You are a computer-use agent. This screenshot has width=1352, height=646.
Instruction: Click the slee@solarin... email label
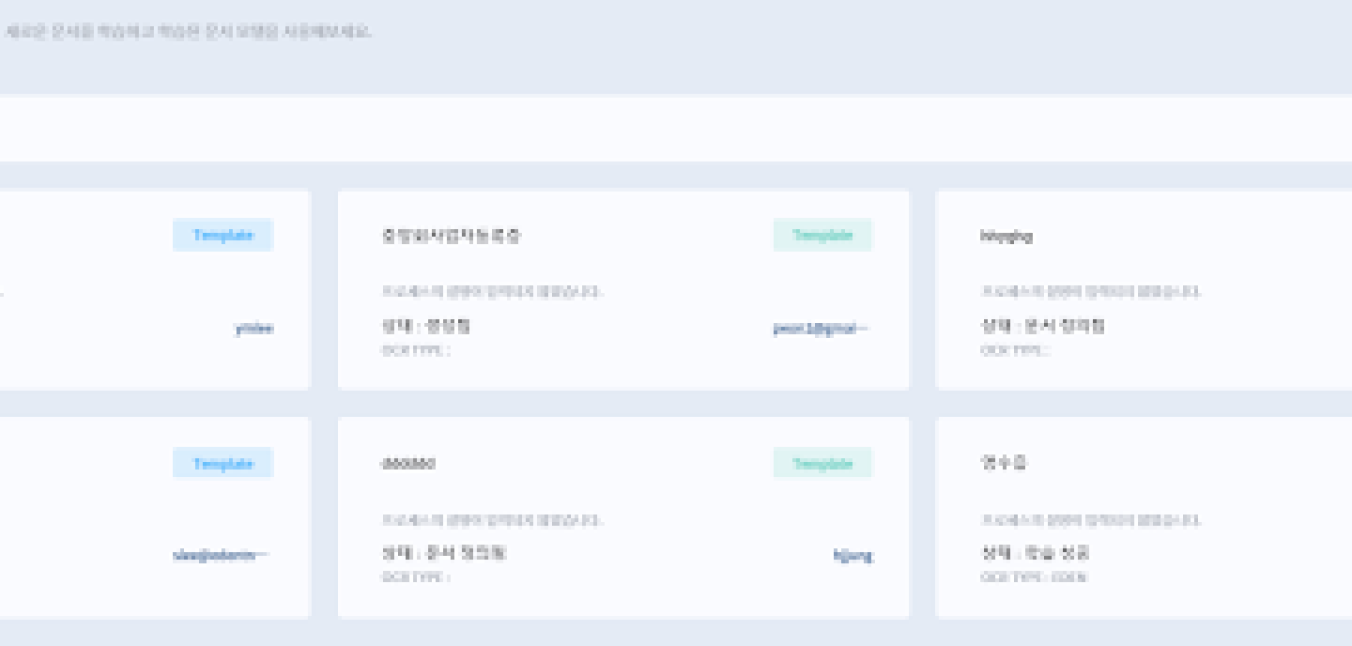point(221,555)
